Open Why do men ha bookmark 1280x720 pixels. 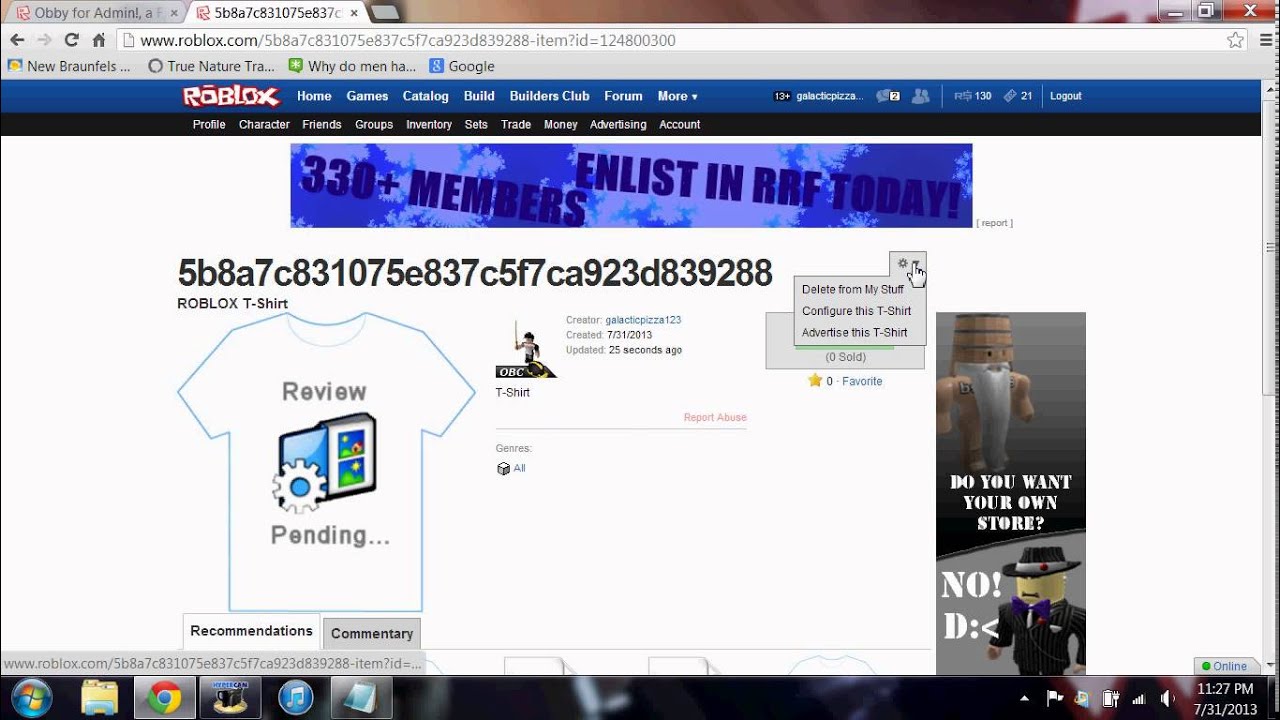(352, 66)
